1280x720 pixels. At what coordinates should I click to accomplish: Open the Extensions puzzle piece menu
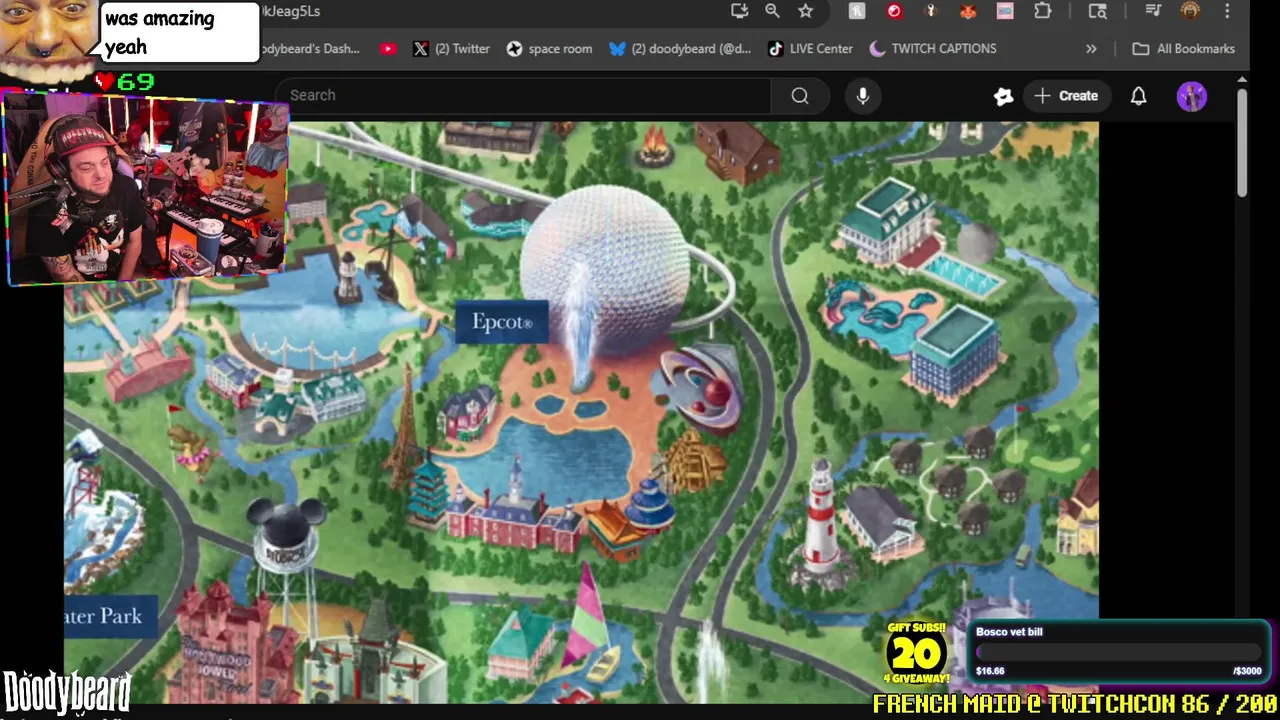coord(1043,11)
